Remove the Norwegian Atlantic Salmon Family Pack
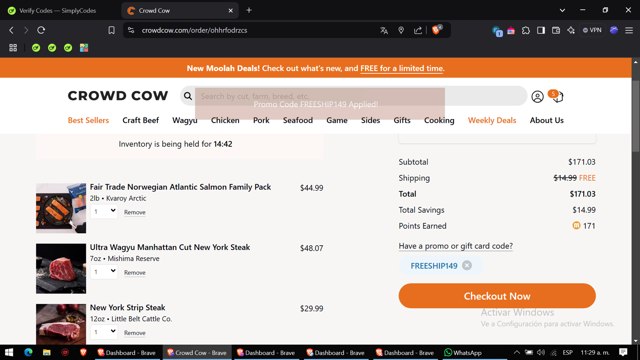Viewport: 640px width, 360px height. (135, 212)
